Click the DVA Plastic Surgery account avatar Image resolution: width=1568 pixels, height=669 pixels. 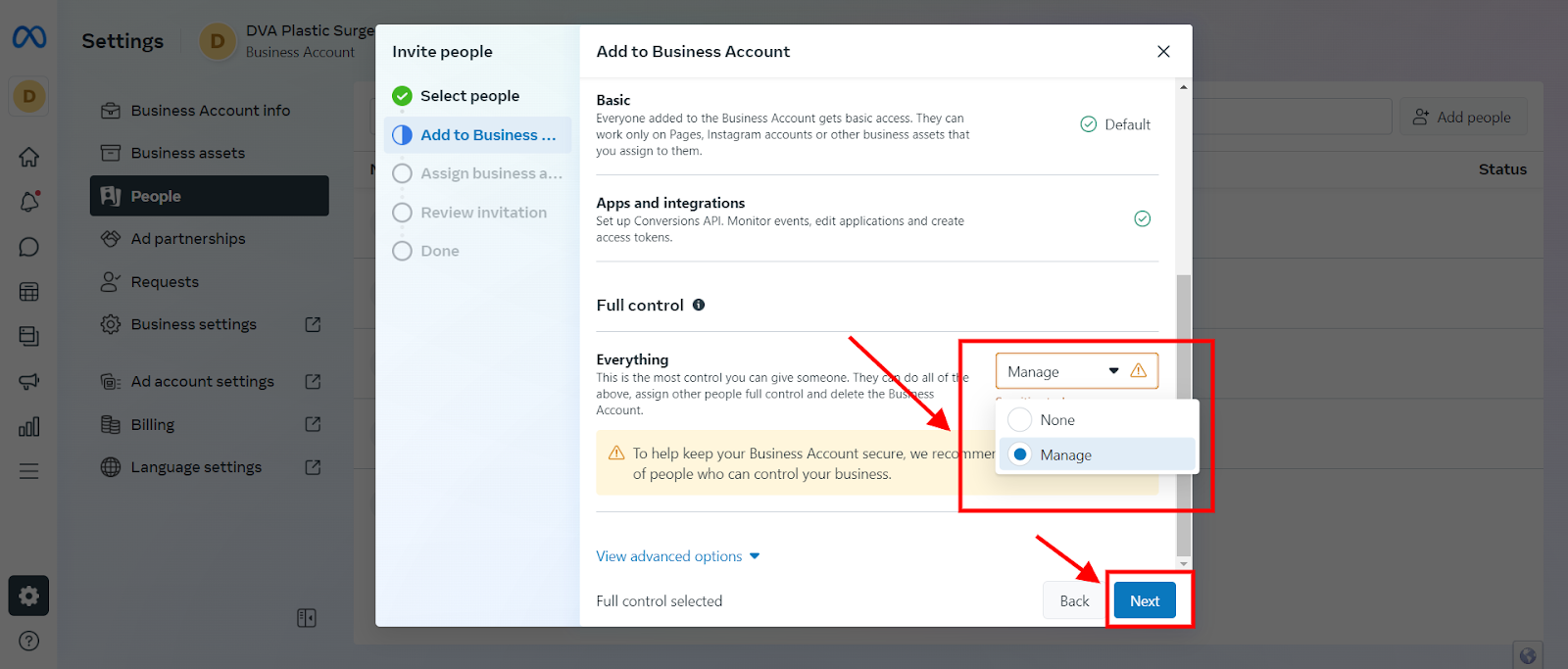pos(218,41)
